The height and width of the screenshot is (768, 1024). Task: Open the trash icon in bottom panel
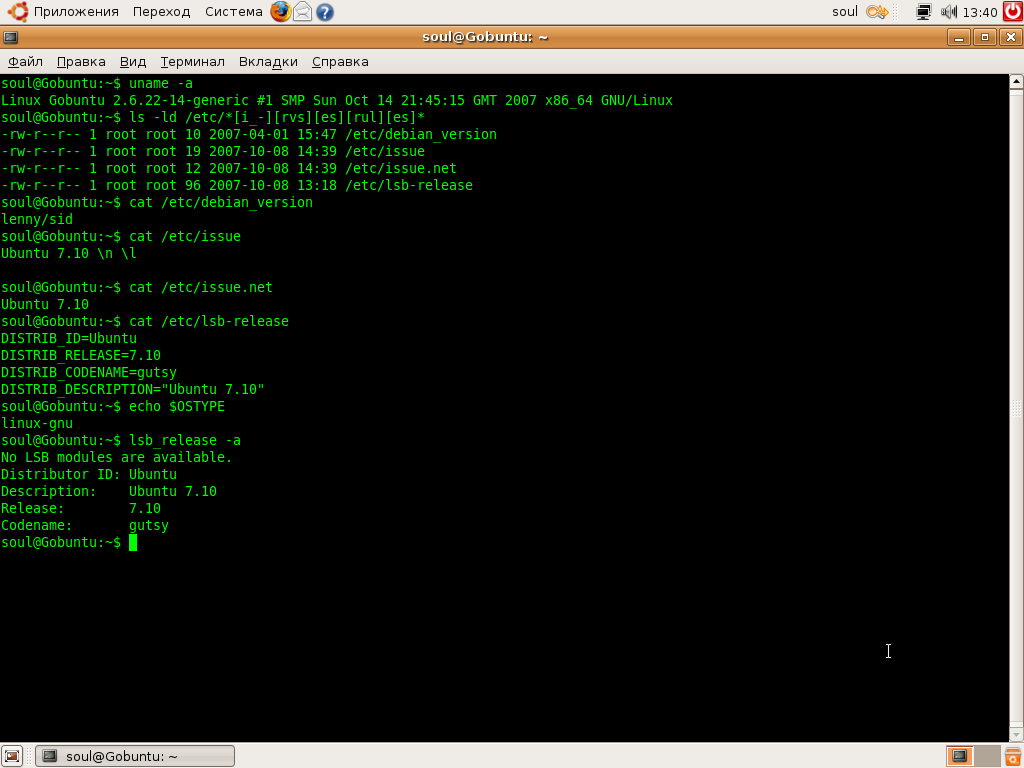tap(1013, 756)
